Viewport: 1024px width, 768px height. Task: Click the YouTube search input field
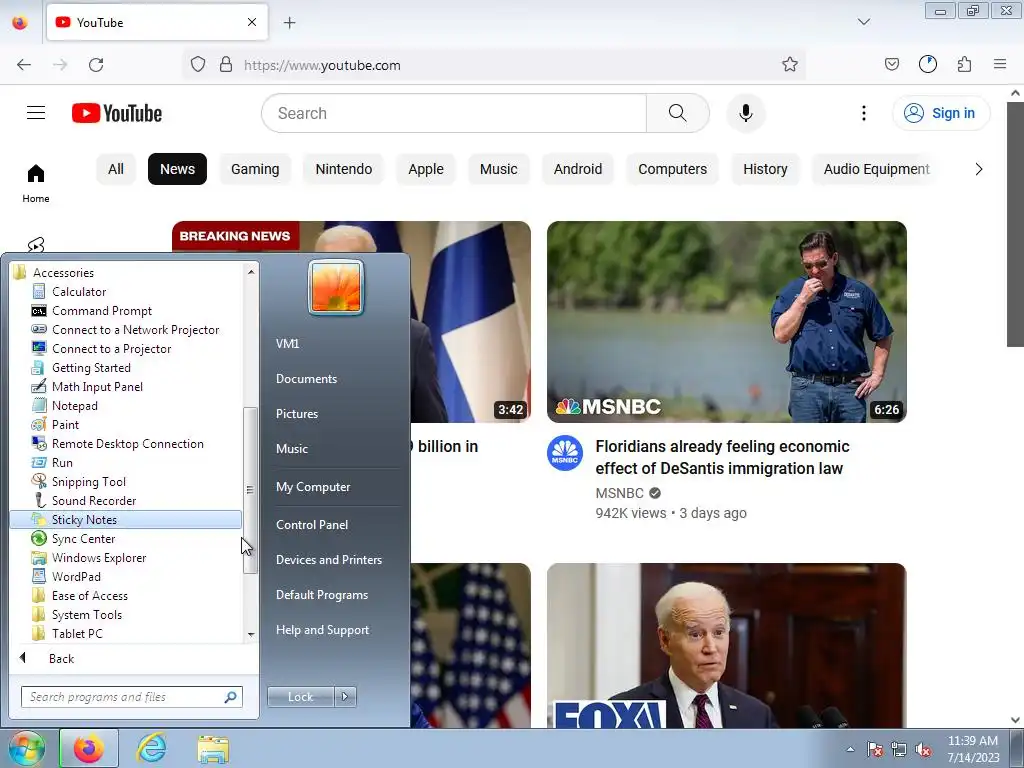[x=454, y=113]
